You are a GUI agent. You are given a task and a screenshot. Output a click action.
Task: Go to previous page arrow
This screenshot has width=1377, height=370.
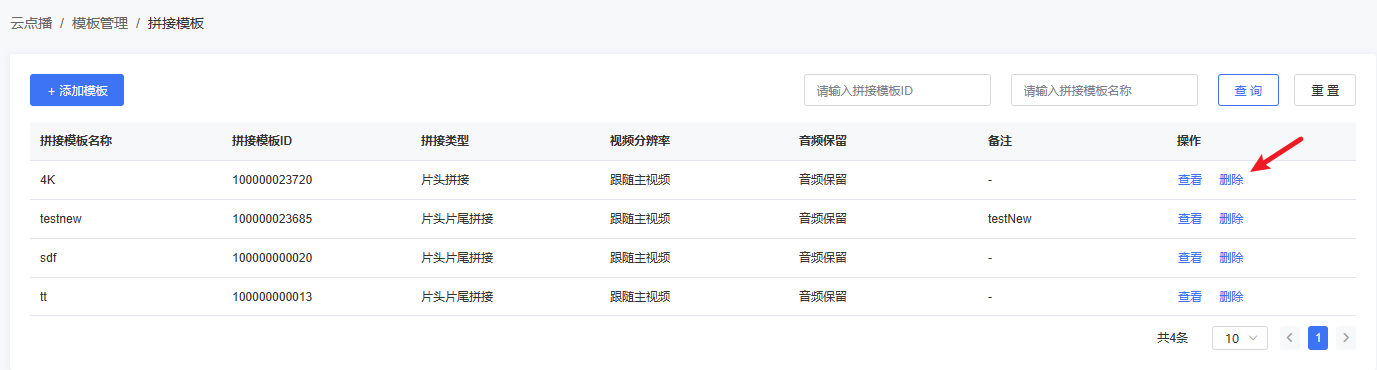[x=1290, y=338]
